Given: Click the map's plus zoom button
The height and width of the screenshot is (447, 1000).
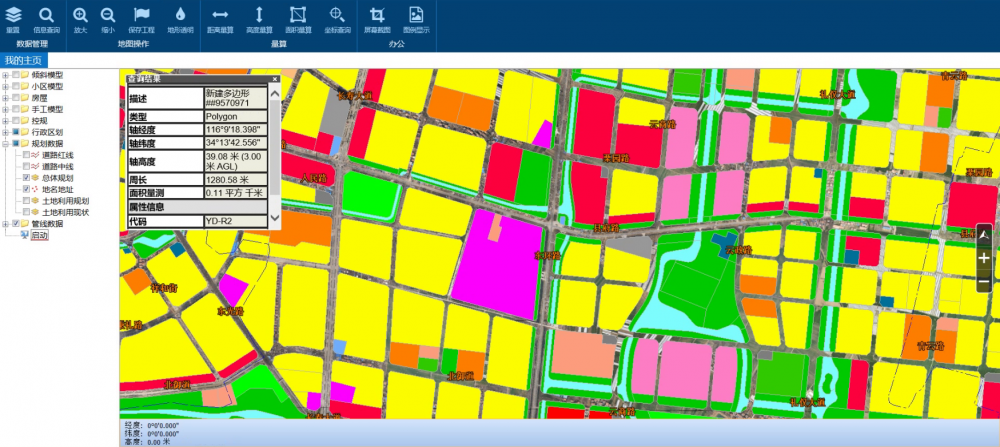Looking at the screenshot, I should (984, 257).
